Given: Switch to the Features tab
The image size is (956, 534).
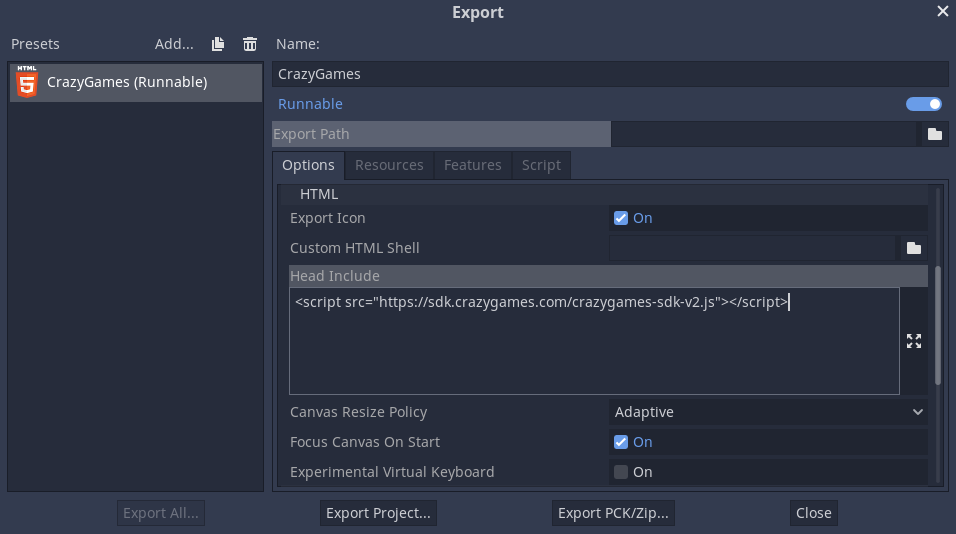Looking at the screenshot, I should [473, 165].
